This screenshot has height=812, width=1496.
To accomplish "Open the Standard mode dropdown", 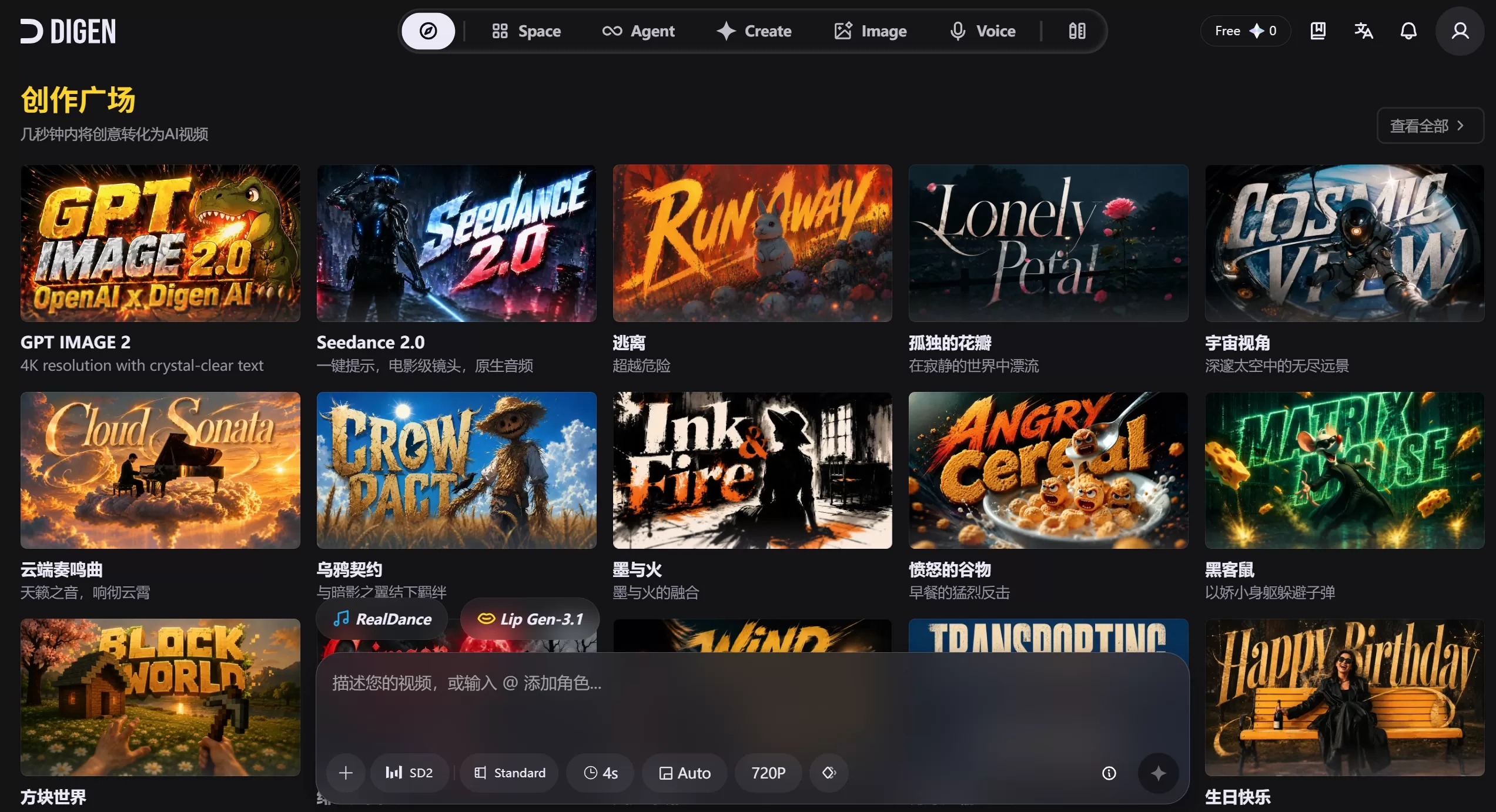I will click(509, 773).
